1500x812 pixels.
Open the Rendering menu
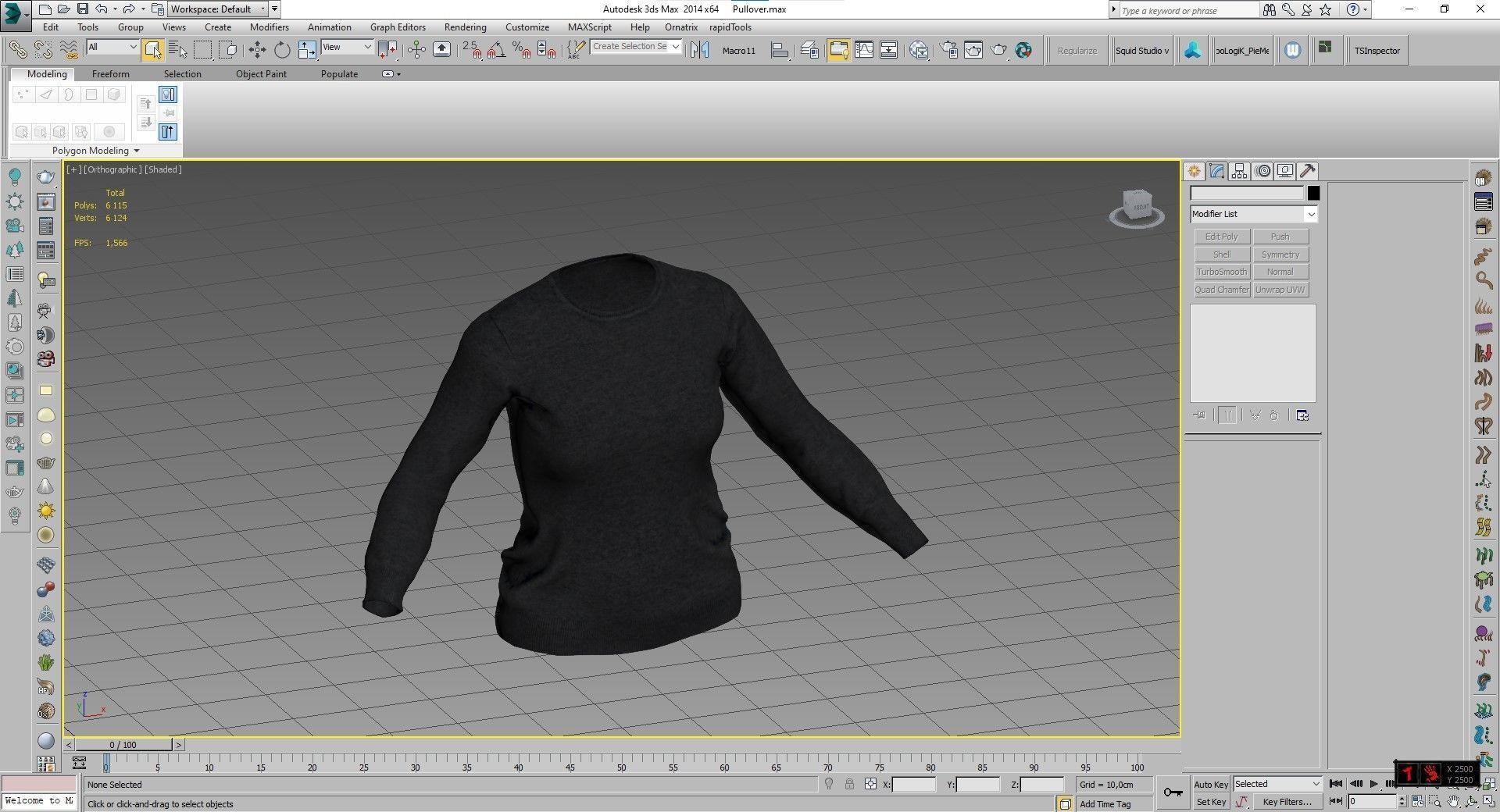pyautogui.click(x=465, y=27)
